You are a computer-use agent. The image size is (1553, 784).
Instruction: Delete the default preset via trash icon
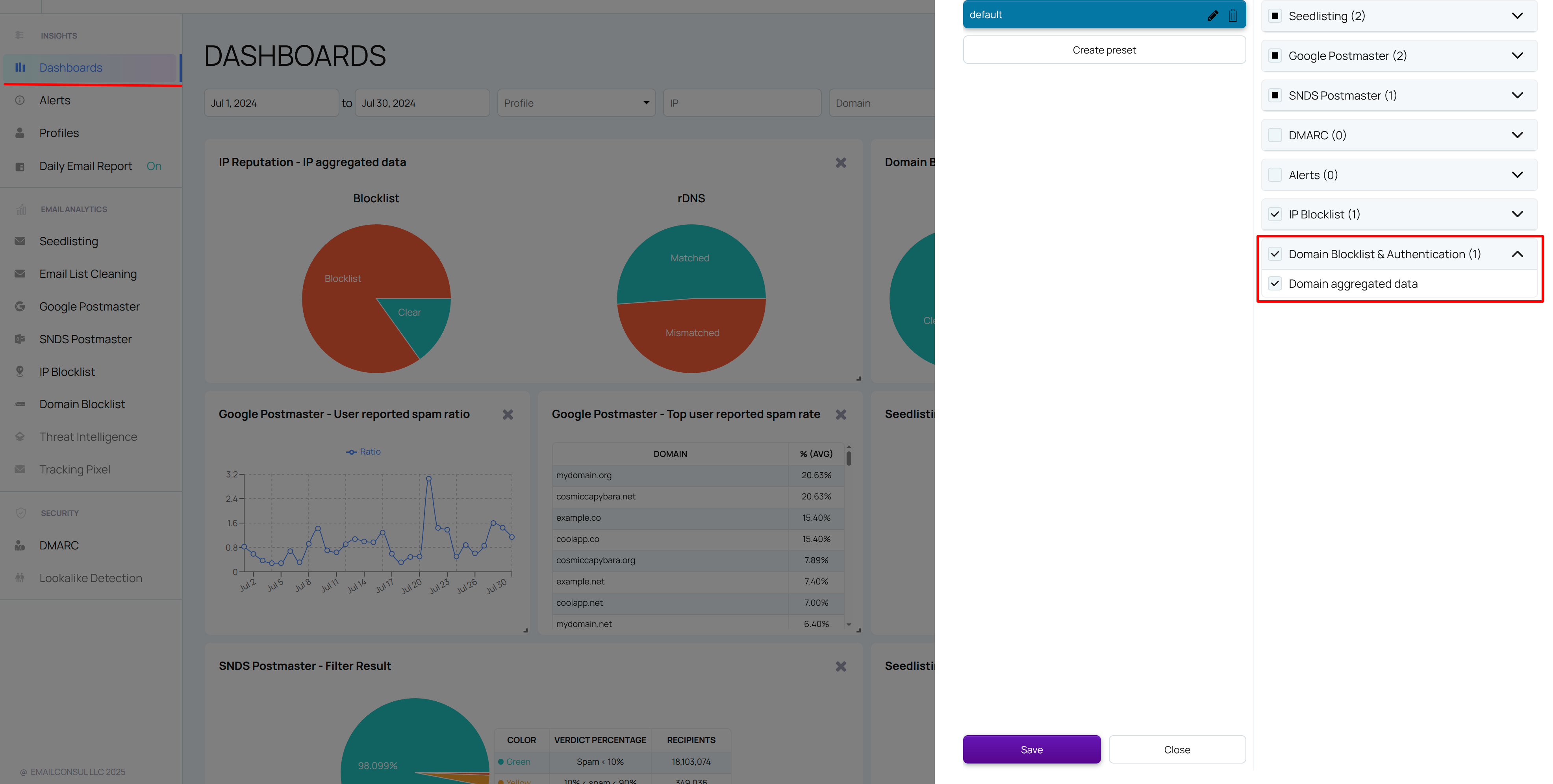click(1233, 15)
